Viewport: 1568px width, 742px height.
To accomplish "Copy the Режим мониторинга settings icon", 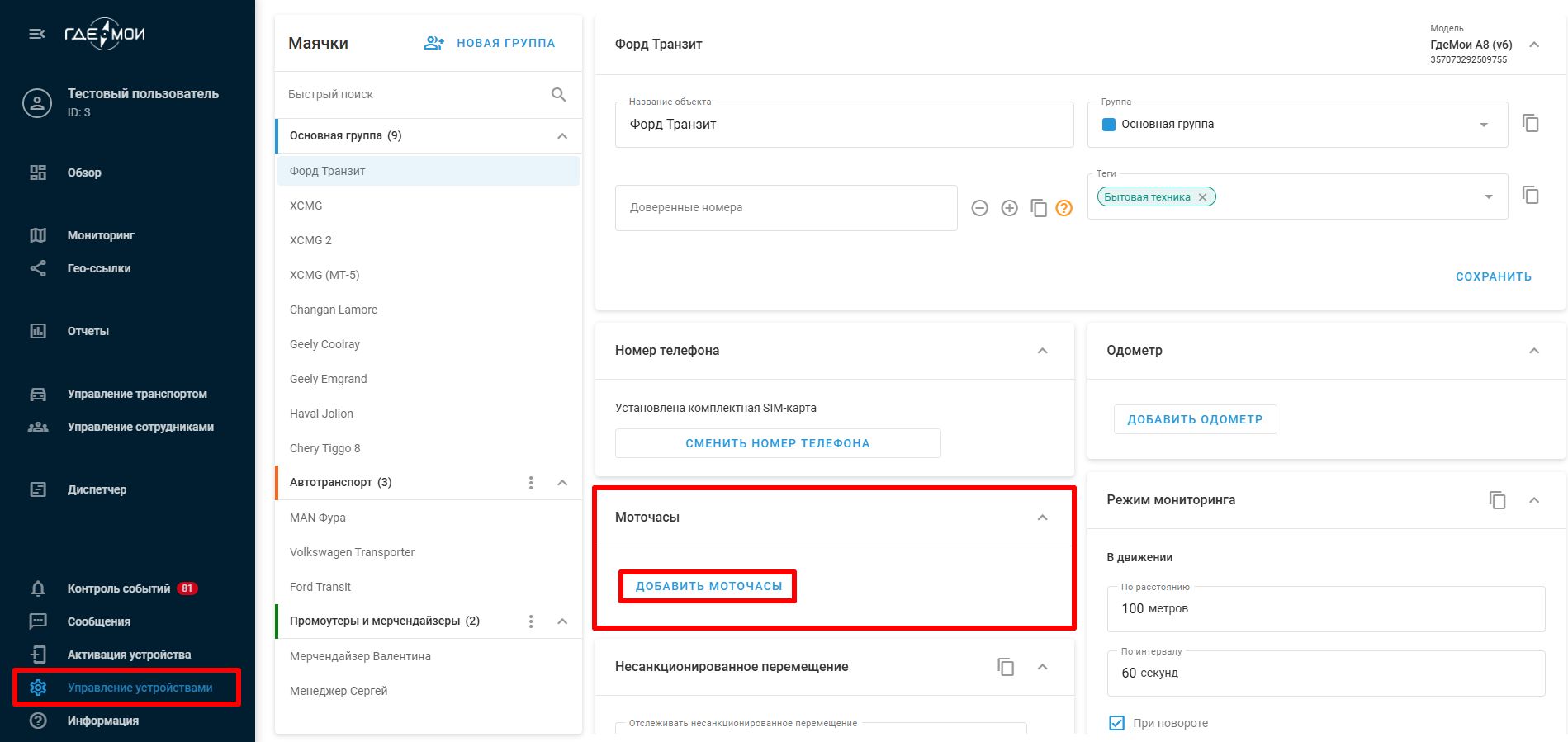I will [x=1497, y=500].
